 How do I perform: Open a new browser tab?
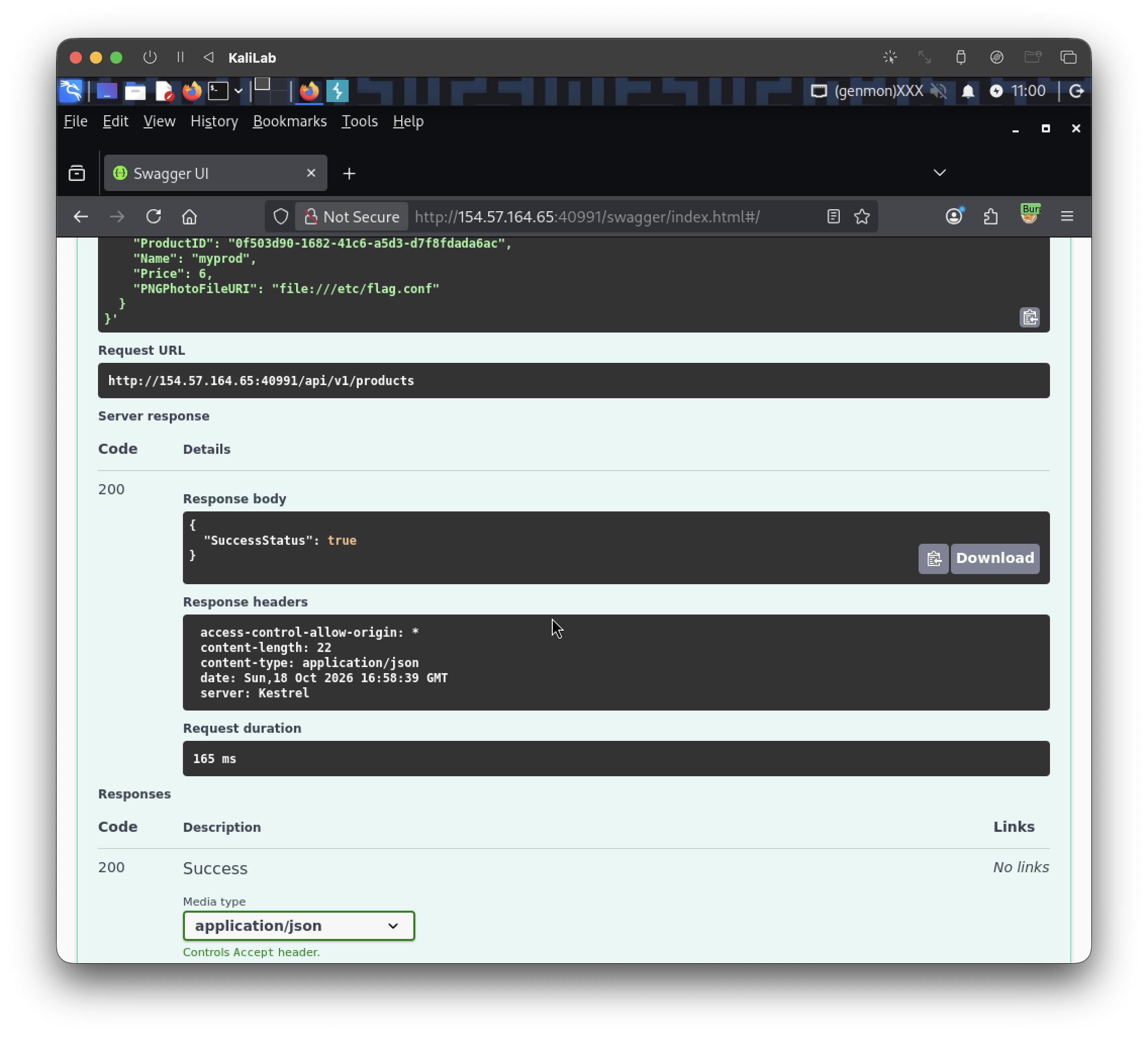point(349,174)
